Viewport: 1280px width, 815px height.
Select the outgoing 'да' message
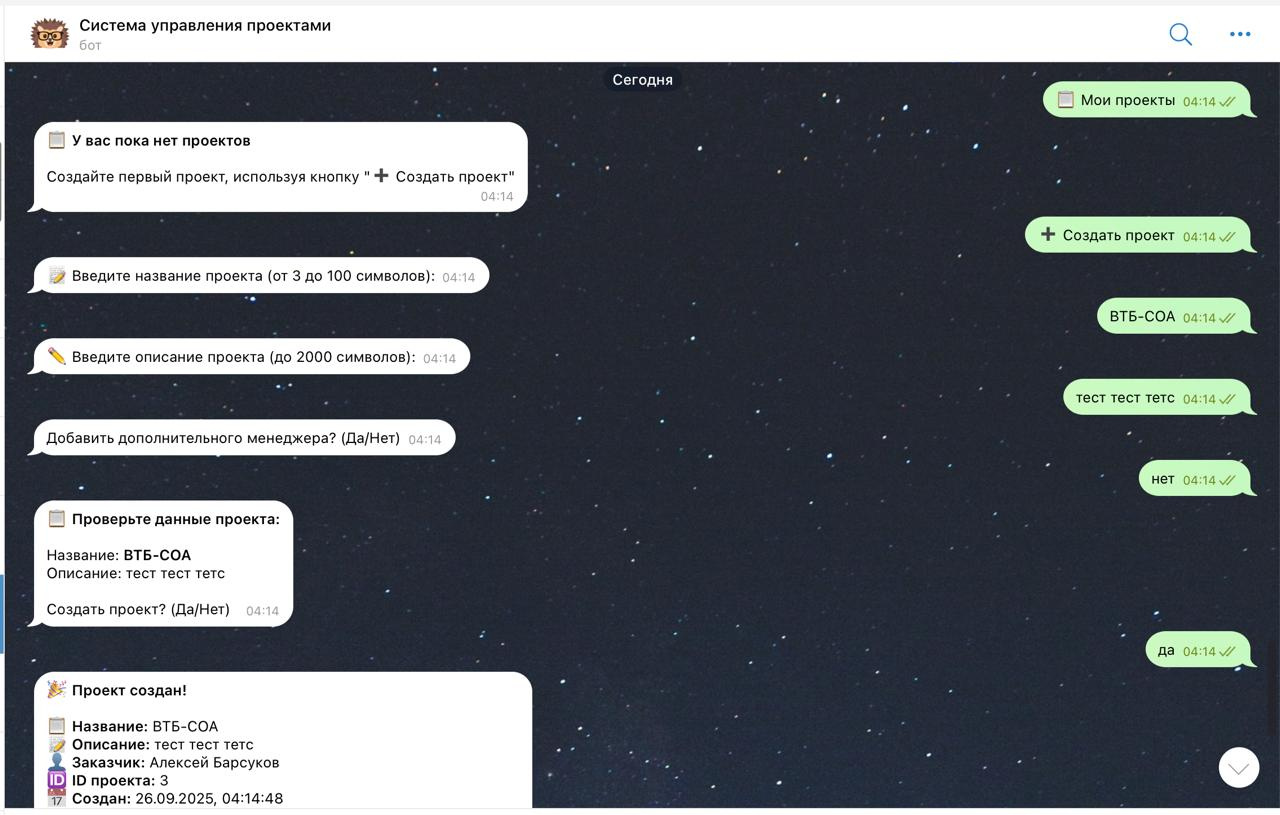click(1198, 650)
